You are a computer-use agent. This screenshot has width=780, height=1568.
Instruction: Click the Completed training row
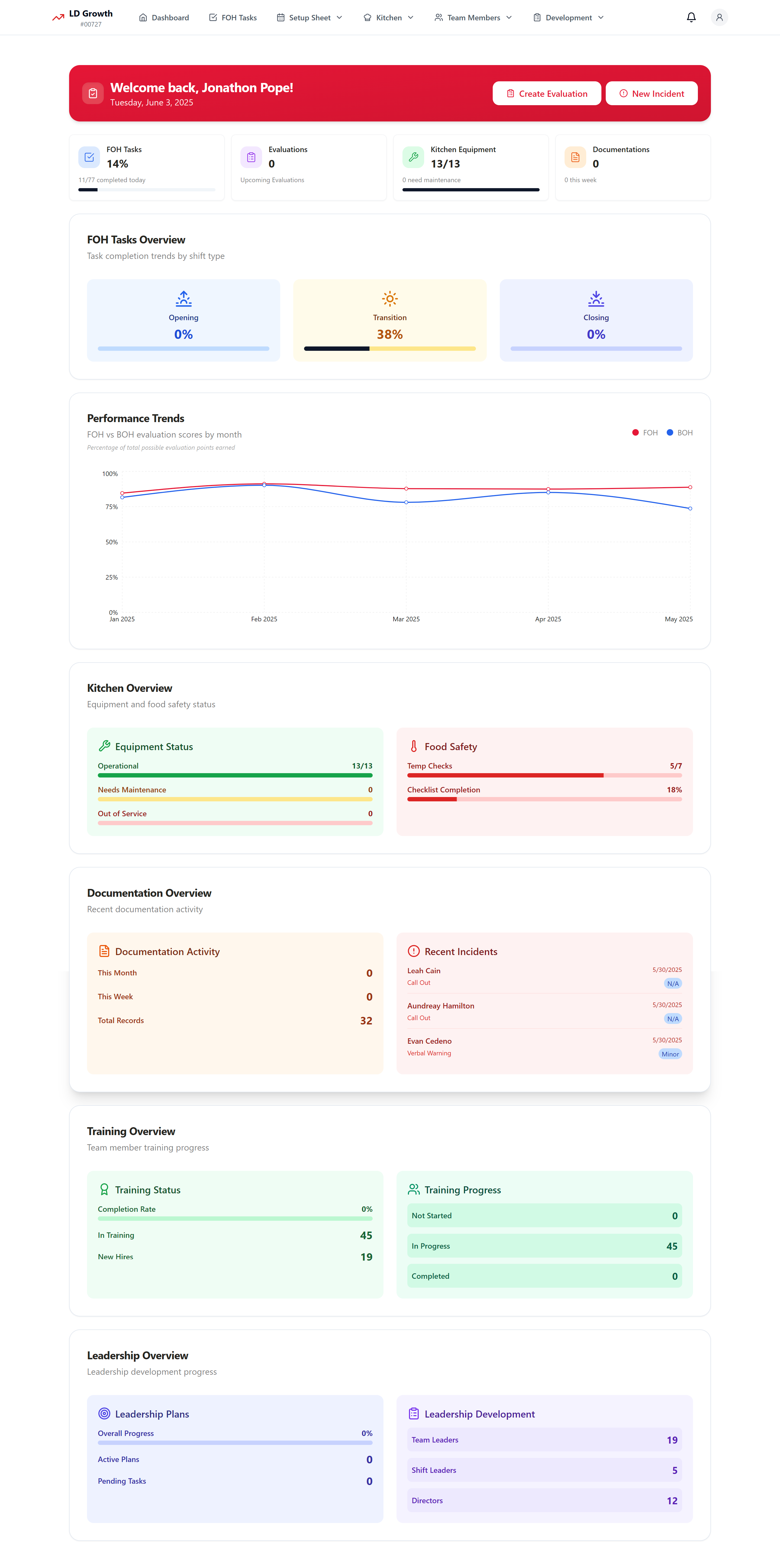[x=544, y=1276]
